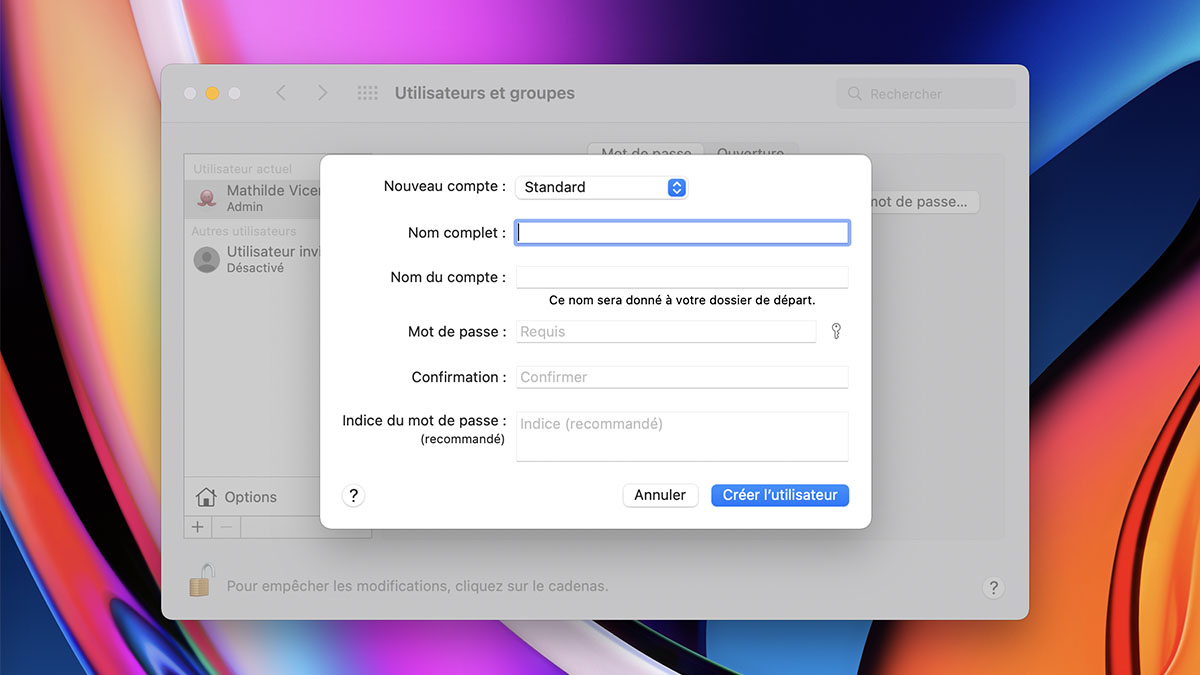Viewport: 1200px width, 675px height.
Task: Cancel with the Annuler button
Action: click(x=660, y=495)
